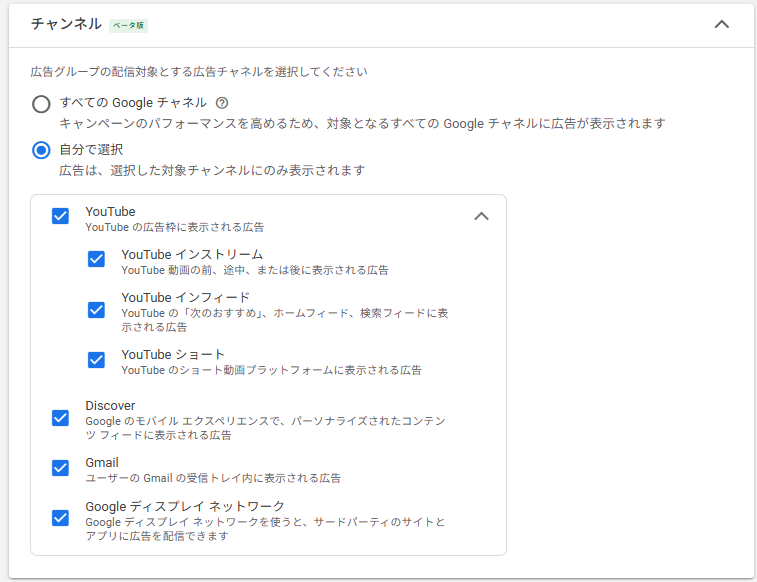Image resolution: width=757 pixels, height=582 pixels.
Task: Click the Gmail label text
Action: (x=102, y=462)
